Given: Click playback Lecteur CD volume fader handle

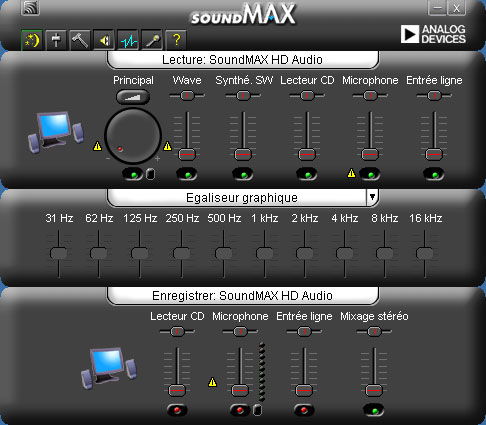Looking at the screenshot, I should pyautogui.click(x=307, y=154).
